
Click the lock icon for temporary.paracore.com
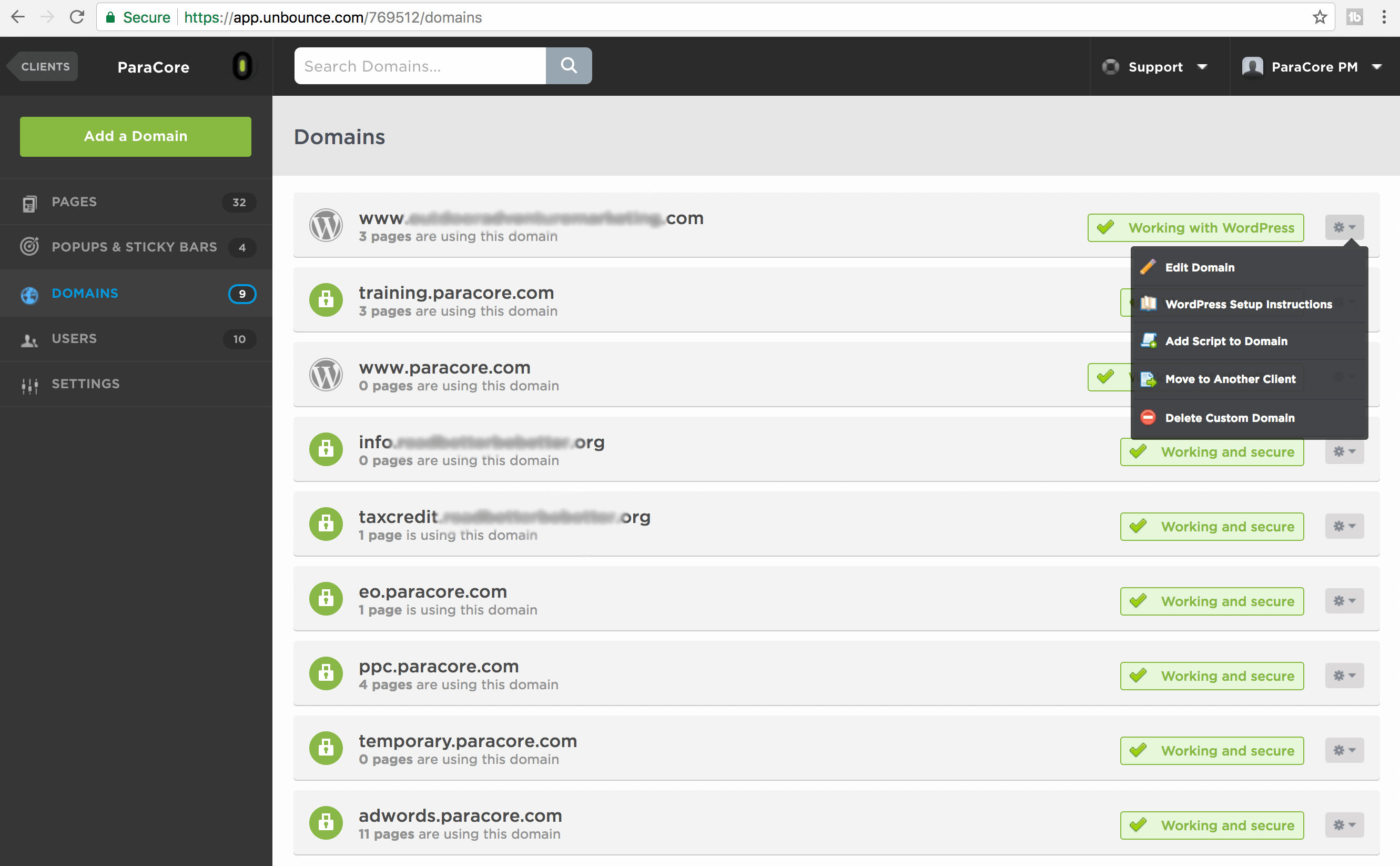pos(326,748)
